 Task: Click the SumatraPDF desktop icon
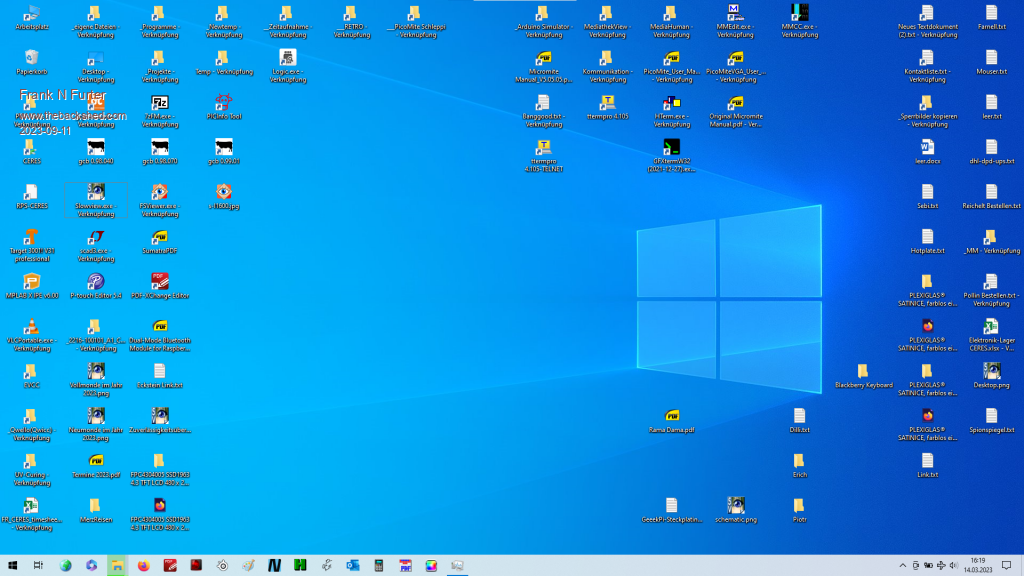click(x=159, y=237)
